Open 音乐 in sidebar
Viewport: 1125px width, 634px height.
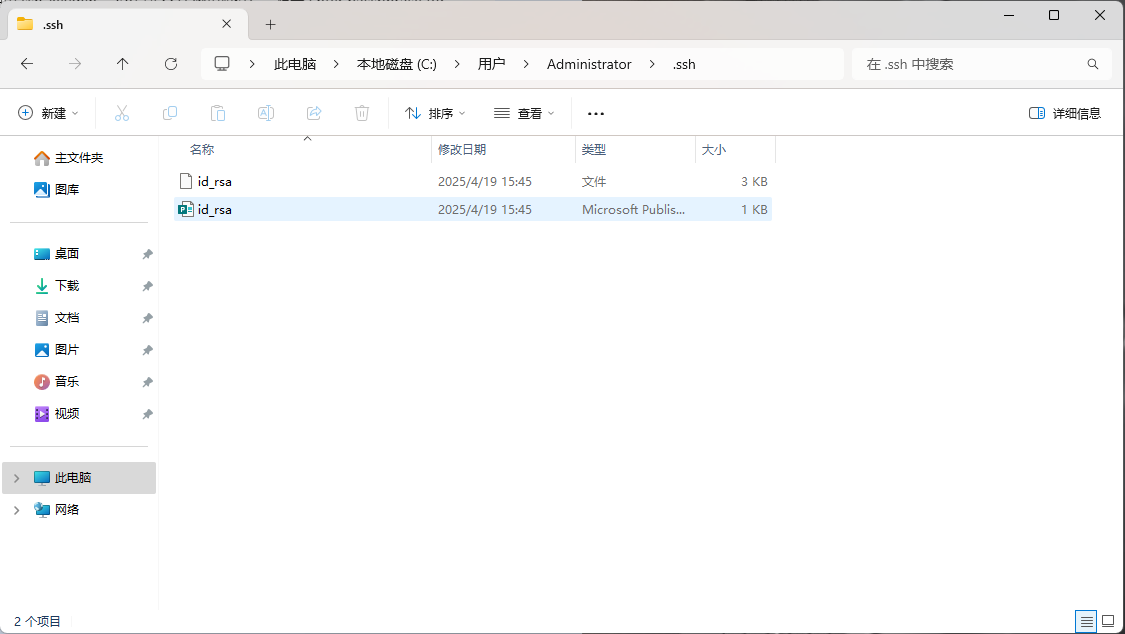(x=67, y=382)
